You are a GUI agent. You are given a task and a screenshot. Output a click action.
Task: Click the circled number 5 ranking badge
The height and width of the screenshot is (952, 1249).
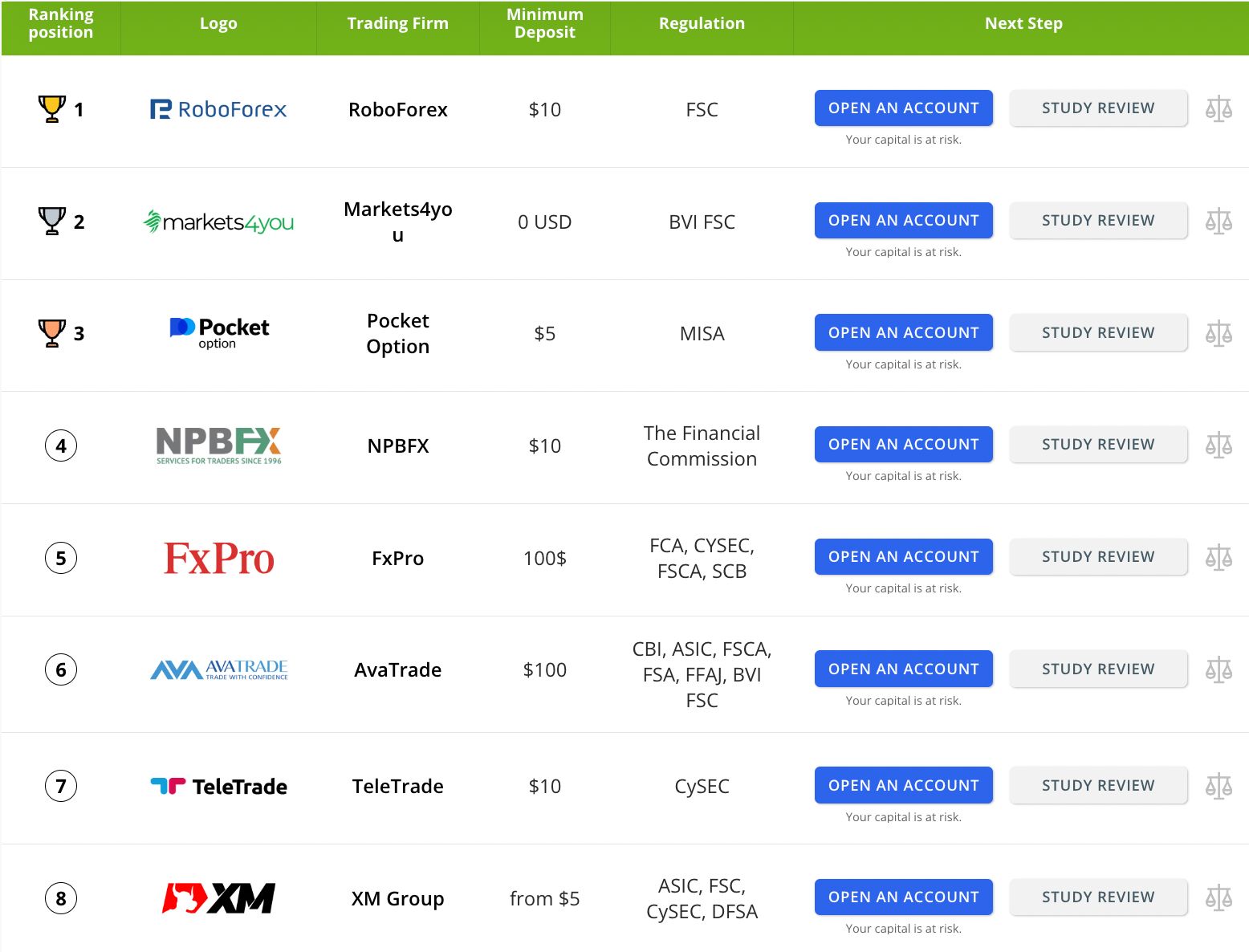pos(61,558)
